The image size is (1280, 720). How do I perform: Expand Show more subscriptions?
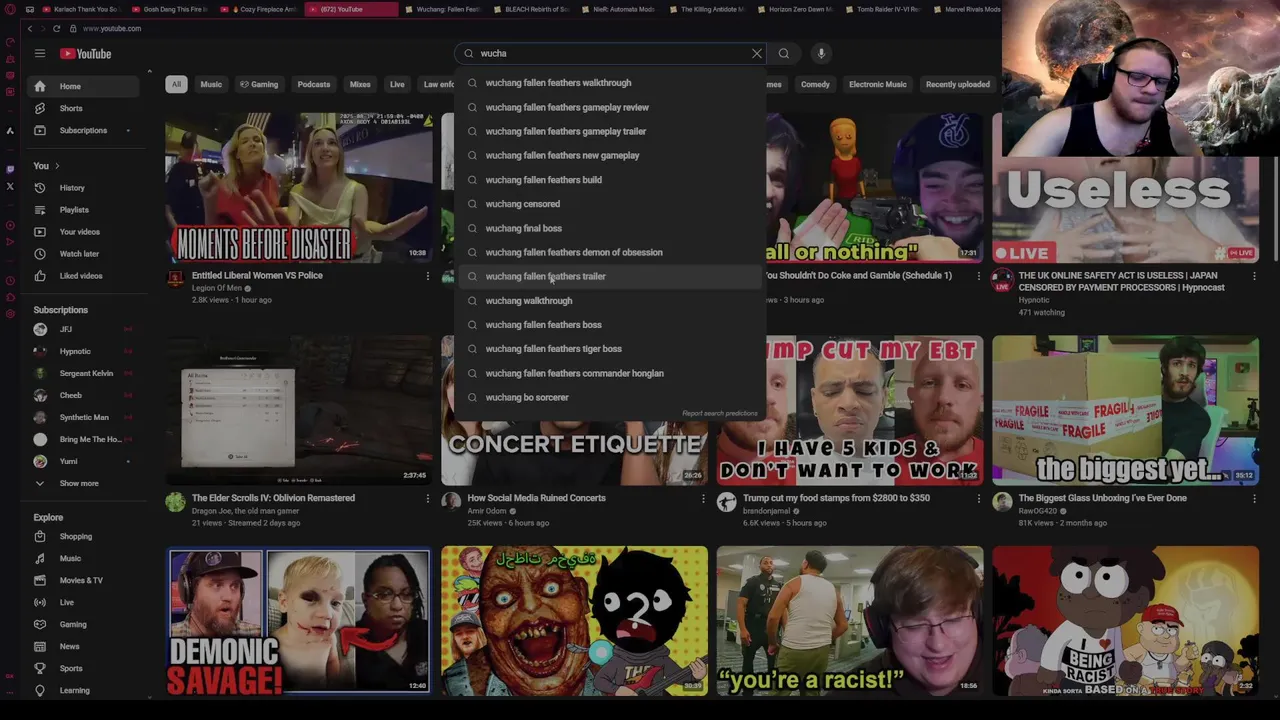(x=84, y=483)
